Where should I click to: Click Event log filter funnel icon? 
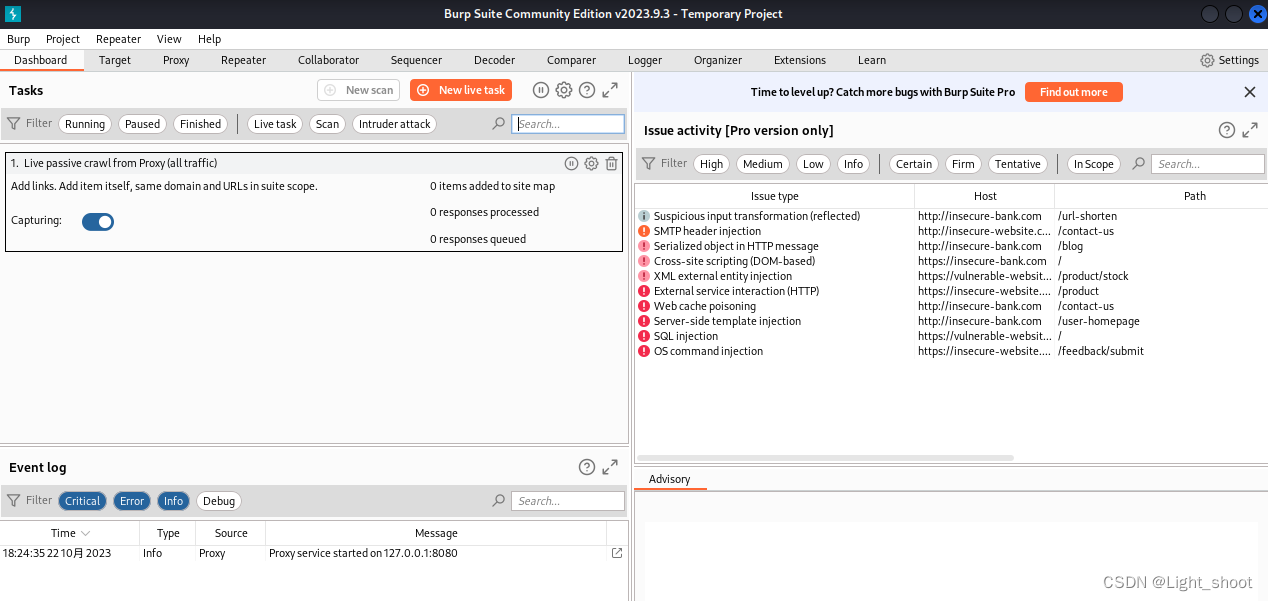(14, 500)
